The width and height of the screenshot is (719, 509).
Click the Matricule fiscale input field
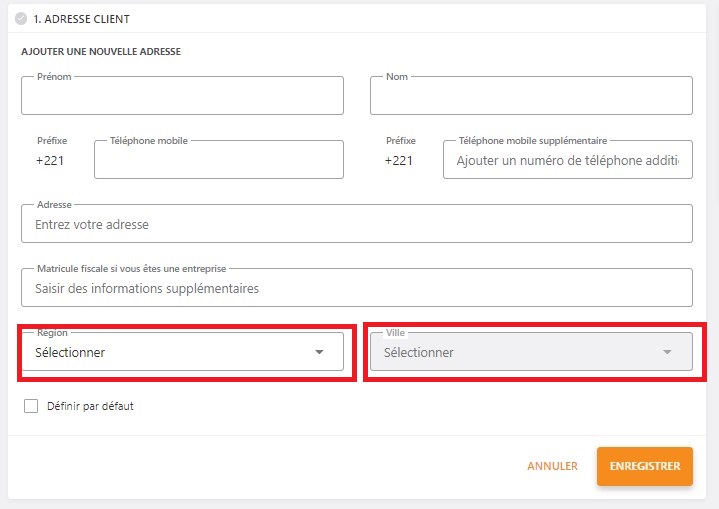pos(357,288)
